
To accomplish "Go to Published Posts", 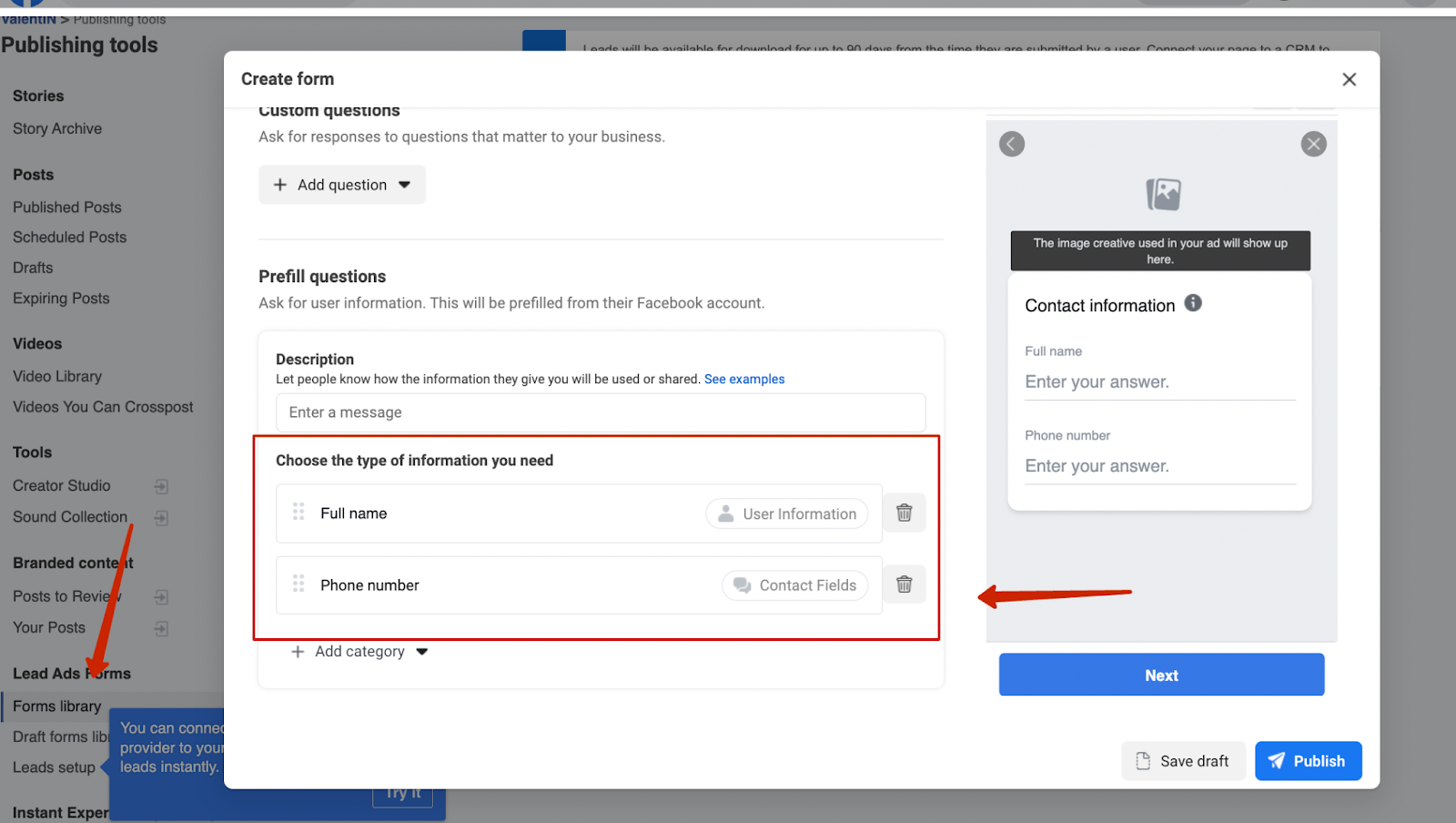I will click(67, 207).
